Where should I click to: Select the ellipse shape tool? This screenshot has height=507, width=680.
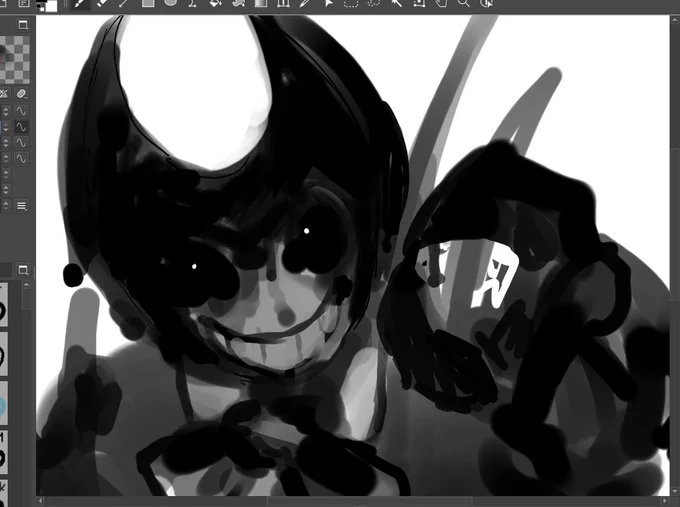pyautogui.click(x=170, y=3)
